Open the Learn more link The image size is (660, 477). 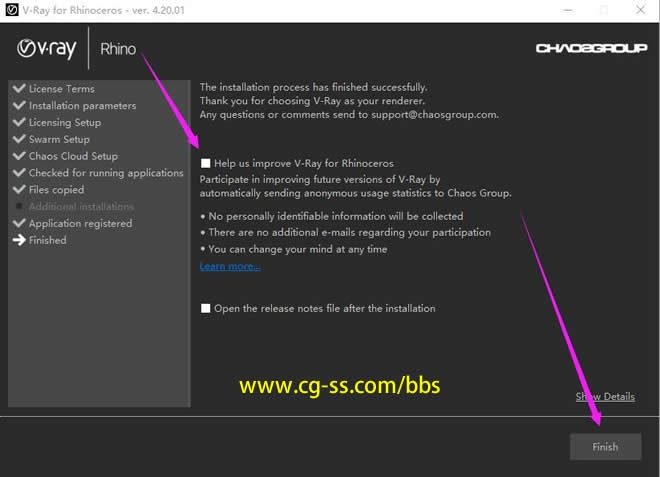(x=230, y=266)
